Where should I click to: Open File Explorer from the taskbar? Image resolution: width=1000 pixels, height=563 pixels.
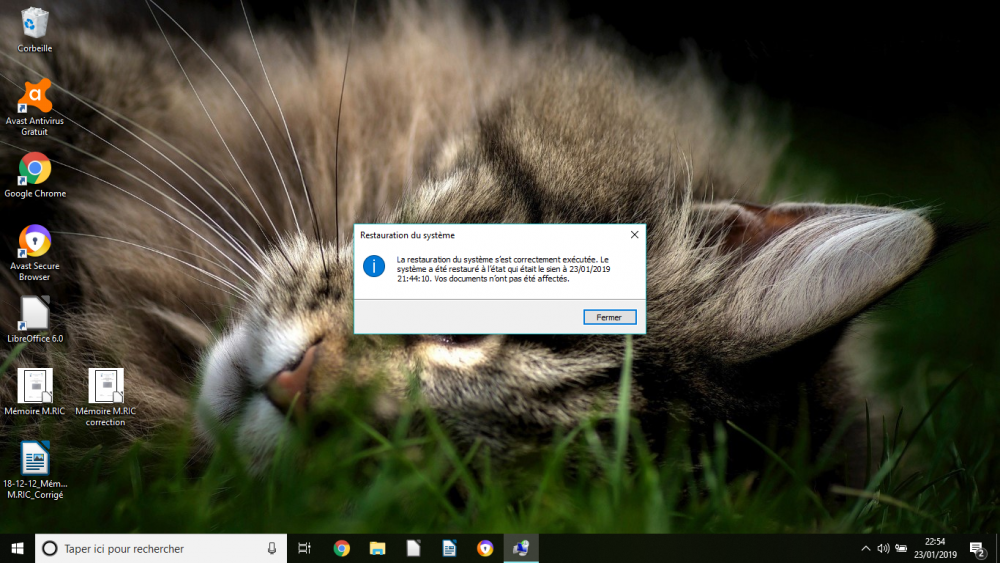click(378, 548)
